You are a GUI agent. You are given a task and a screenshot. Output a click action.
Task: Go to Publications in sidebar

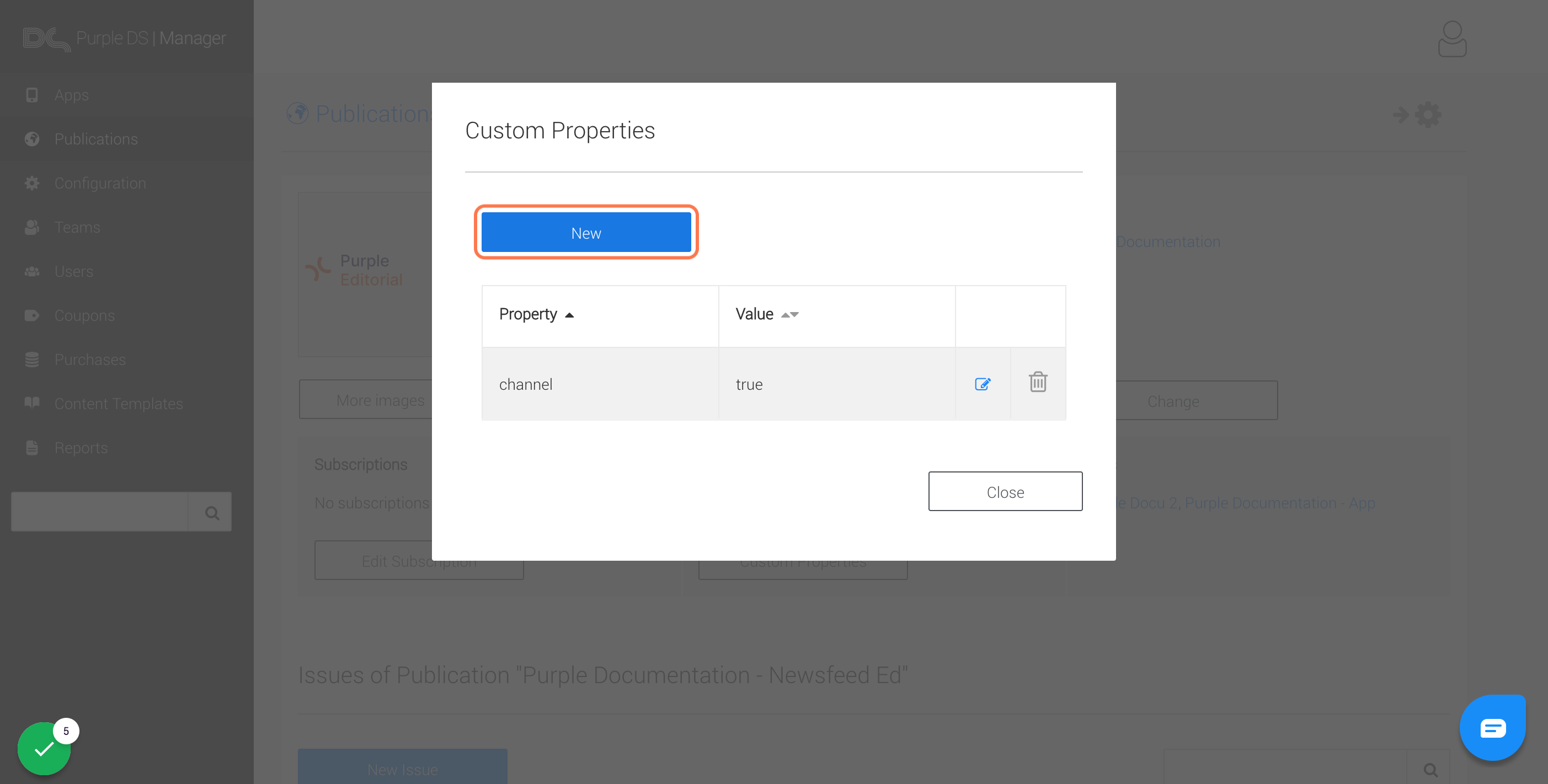pyautogui.click(x=96, y=139)
